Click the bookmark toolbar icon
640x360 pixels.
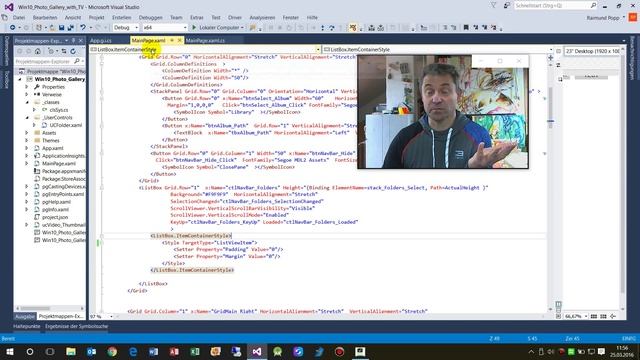(x=466, y=28)
